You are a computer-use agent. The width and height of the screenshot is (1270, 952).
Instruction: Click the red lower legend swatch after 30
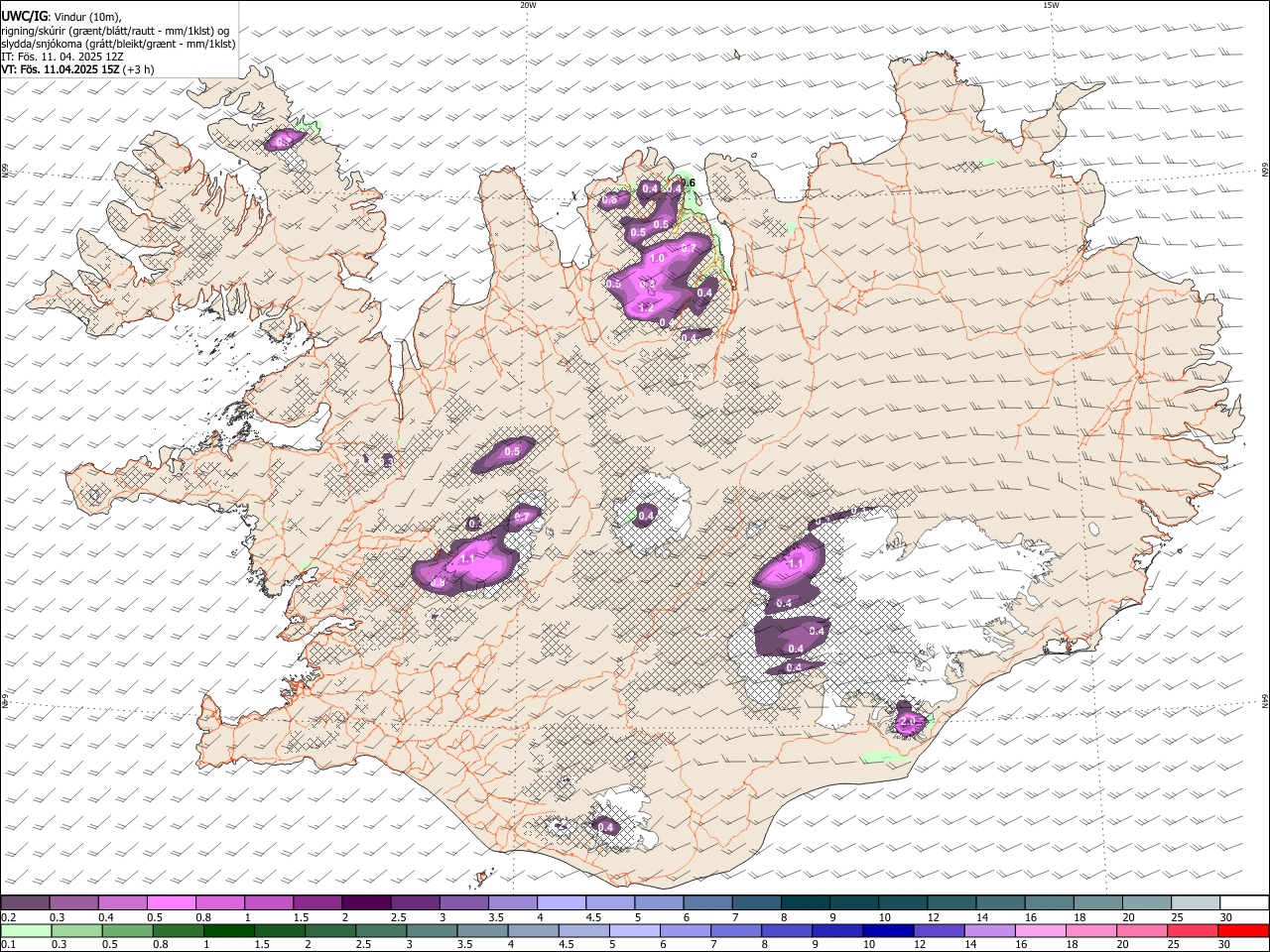tap(1243, 930)
